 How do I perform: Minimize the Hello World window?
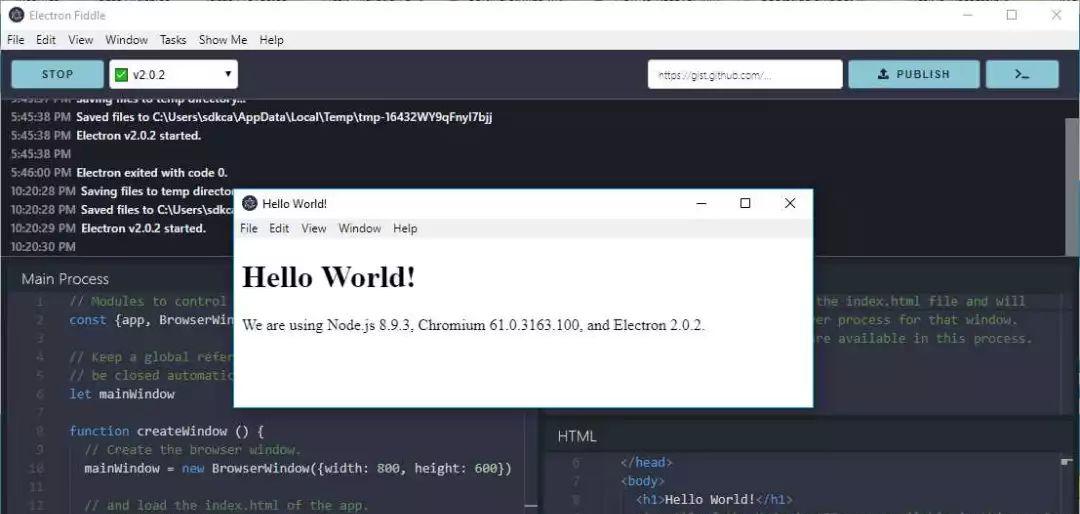coord(701,203)
